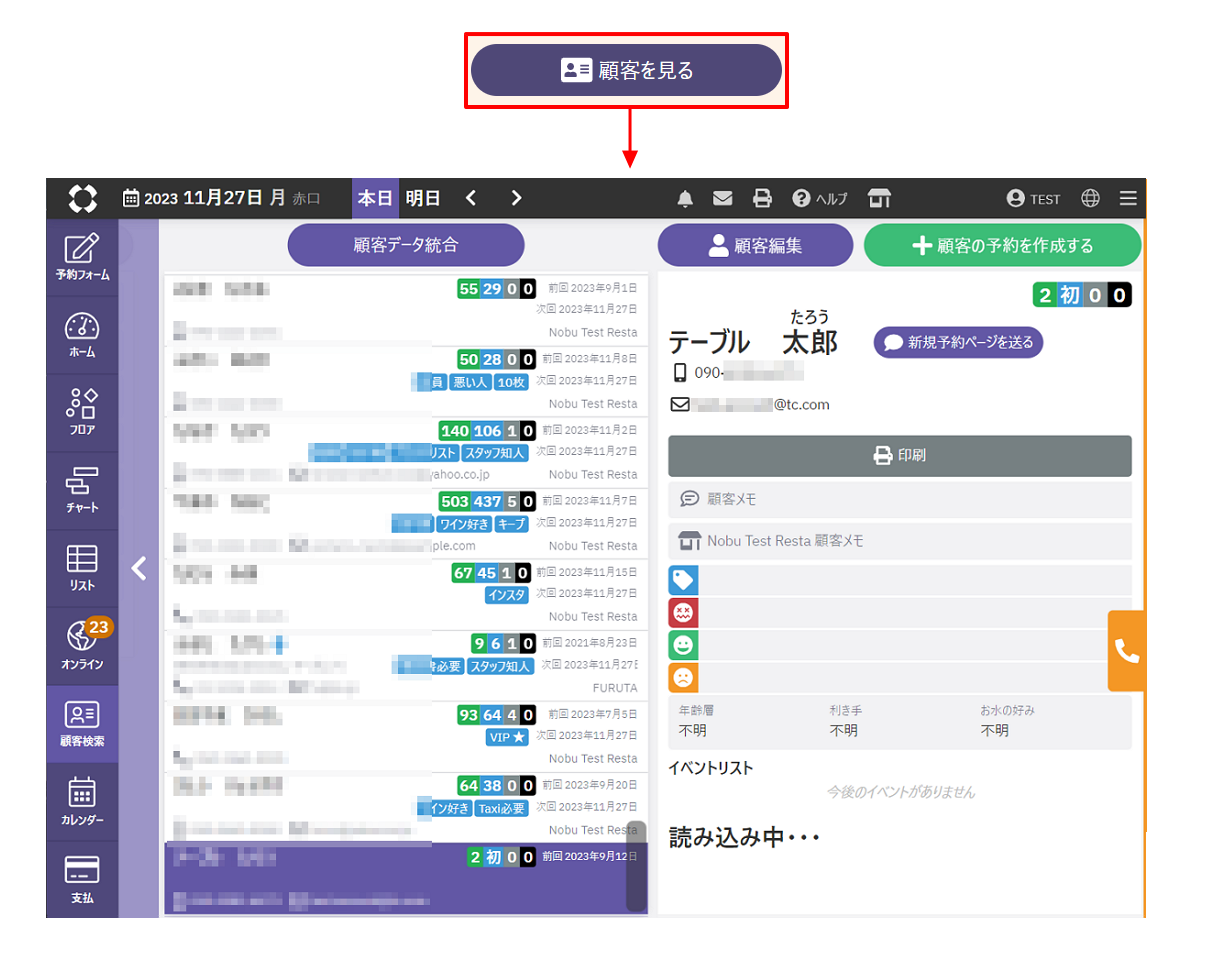The image size is (1213, 963).
Task: Go to next day arrow
Action: click(516, 198)
